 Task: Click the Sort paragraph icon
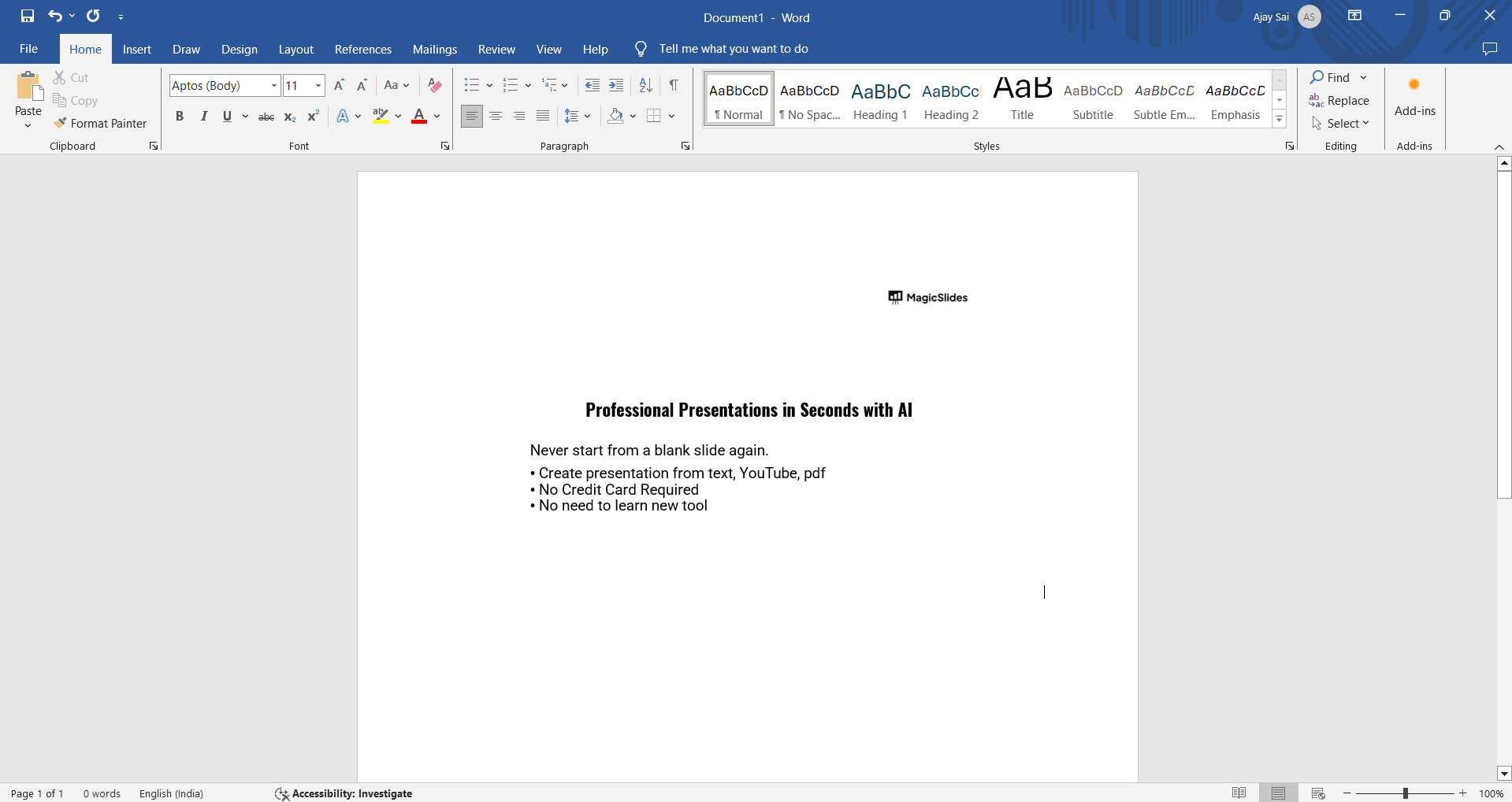click(x=645, y=85)
